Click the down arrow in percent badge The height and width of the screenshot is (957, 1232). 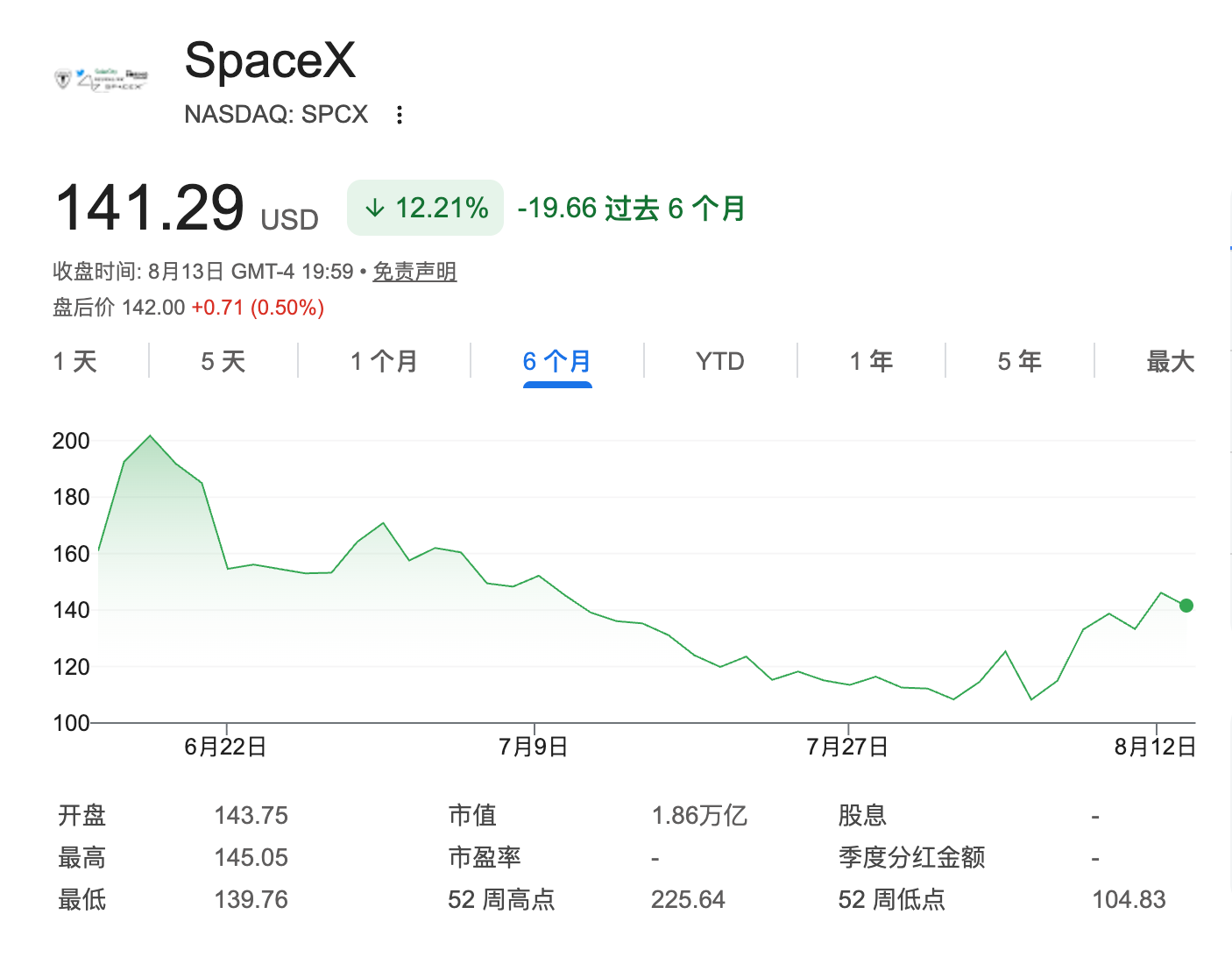point(375,208)
